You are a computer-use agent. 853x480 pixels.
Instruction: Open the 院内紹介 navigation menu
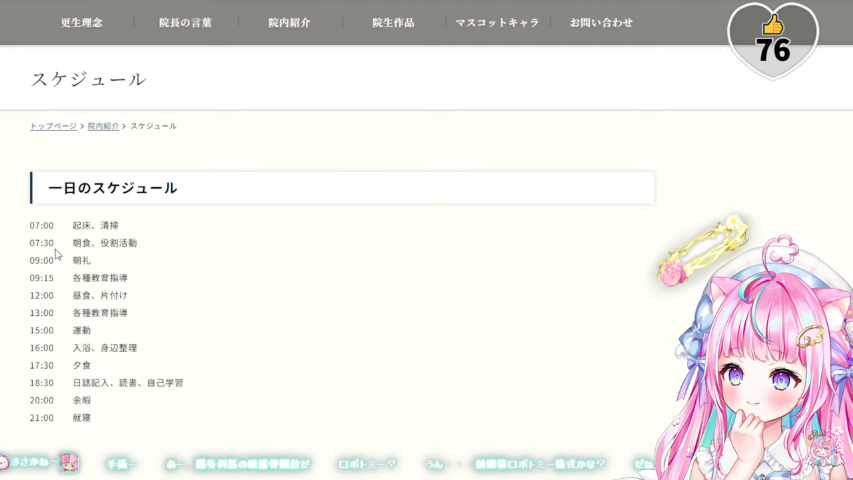pyautogui.click(x=289, y=23)
